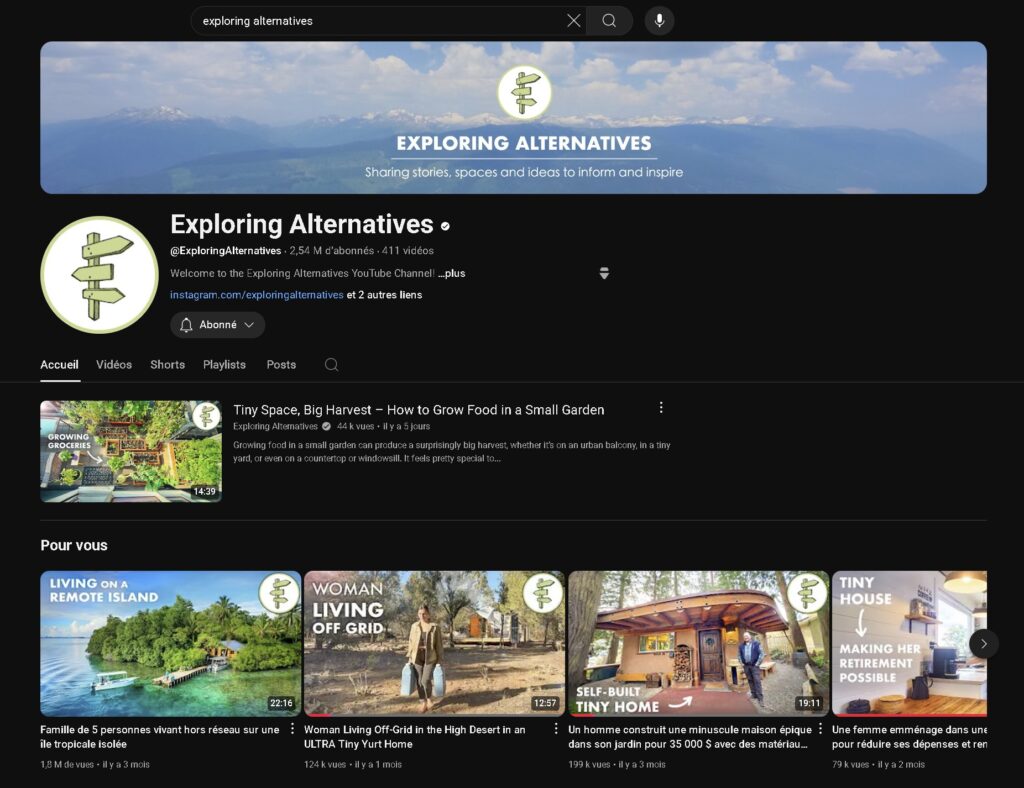
Task: Click the channel search magnifier beside Posts
Action: click(332, 364)
